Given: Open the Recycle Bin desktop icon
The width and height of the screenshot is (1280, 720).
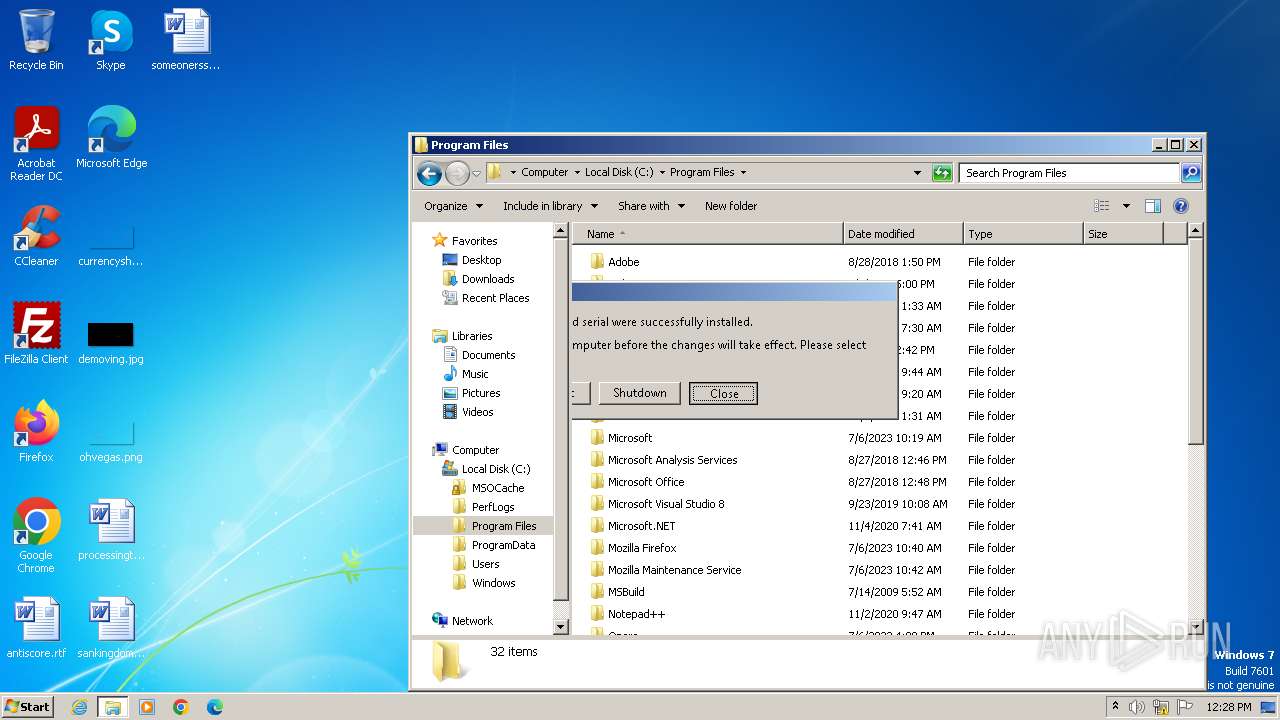Looking at the screenshot, I should 36,40.
